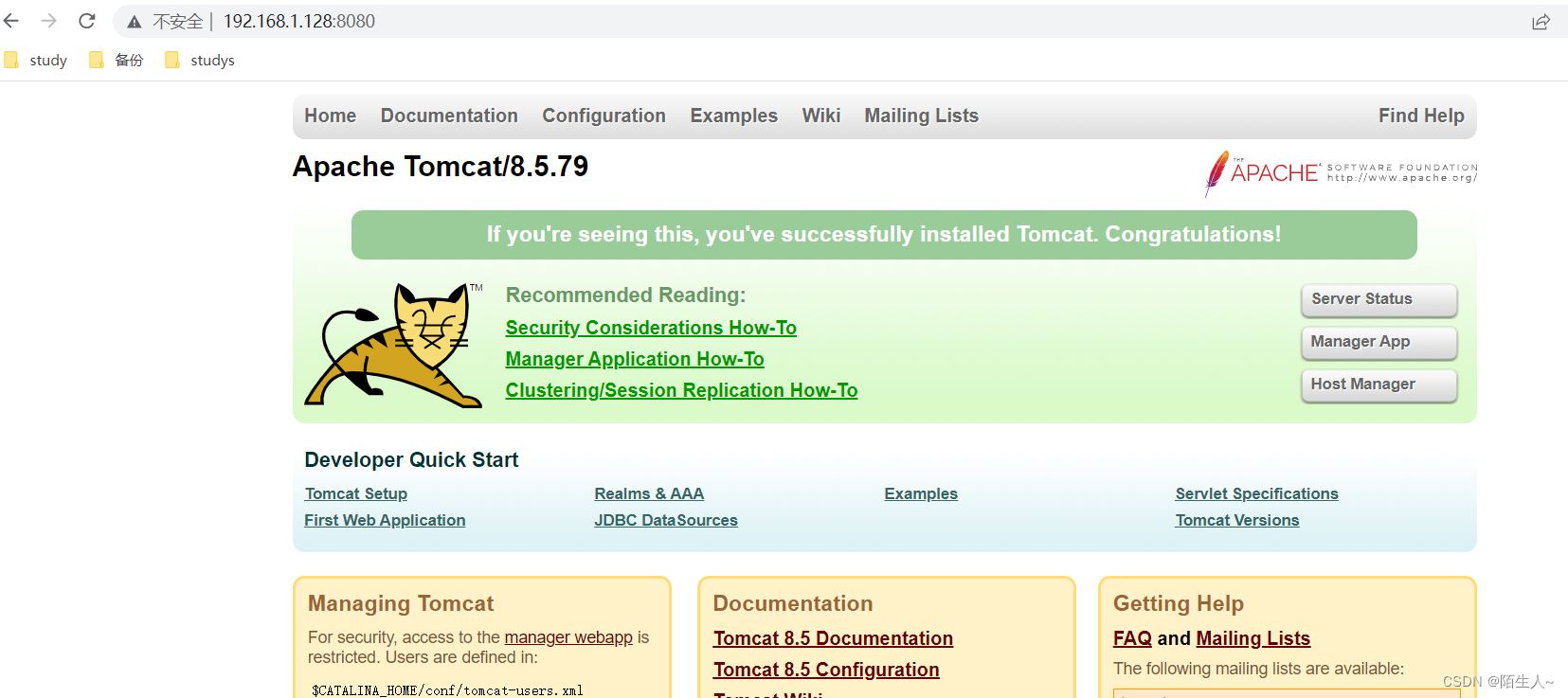1568x698 pixels.
Task: Reload the page with refresh icon
Action: [x=87, y=21]
